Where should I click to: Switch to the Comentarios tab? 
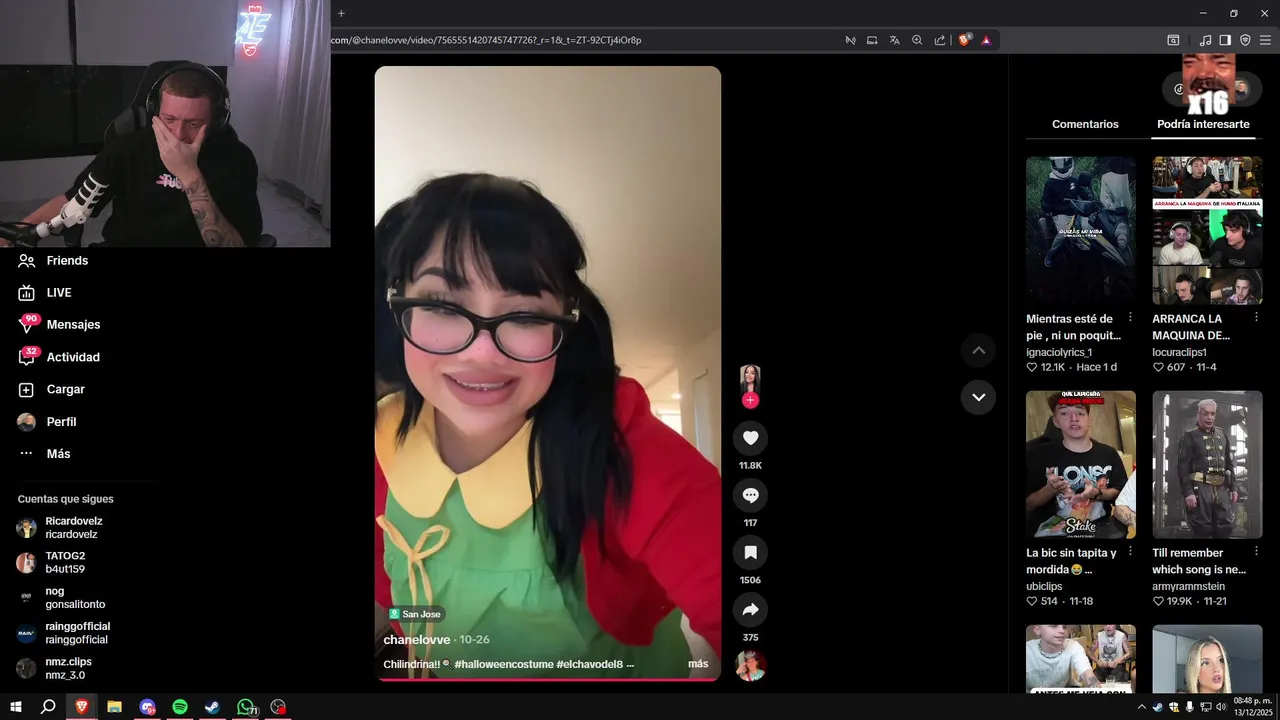coord(1085,124)
